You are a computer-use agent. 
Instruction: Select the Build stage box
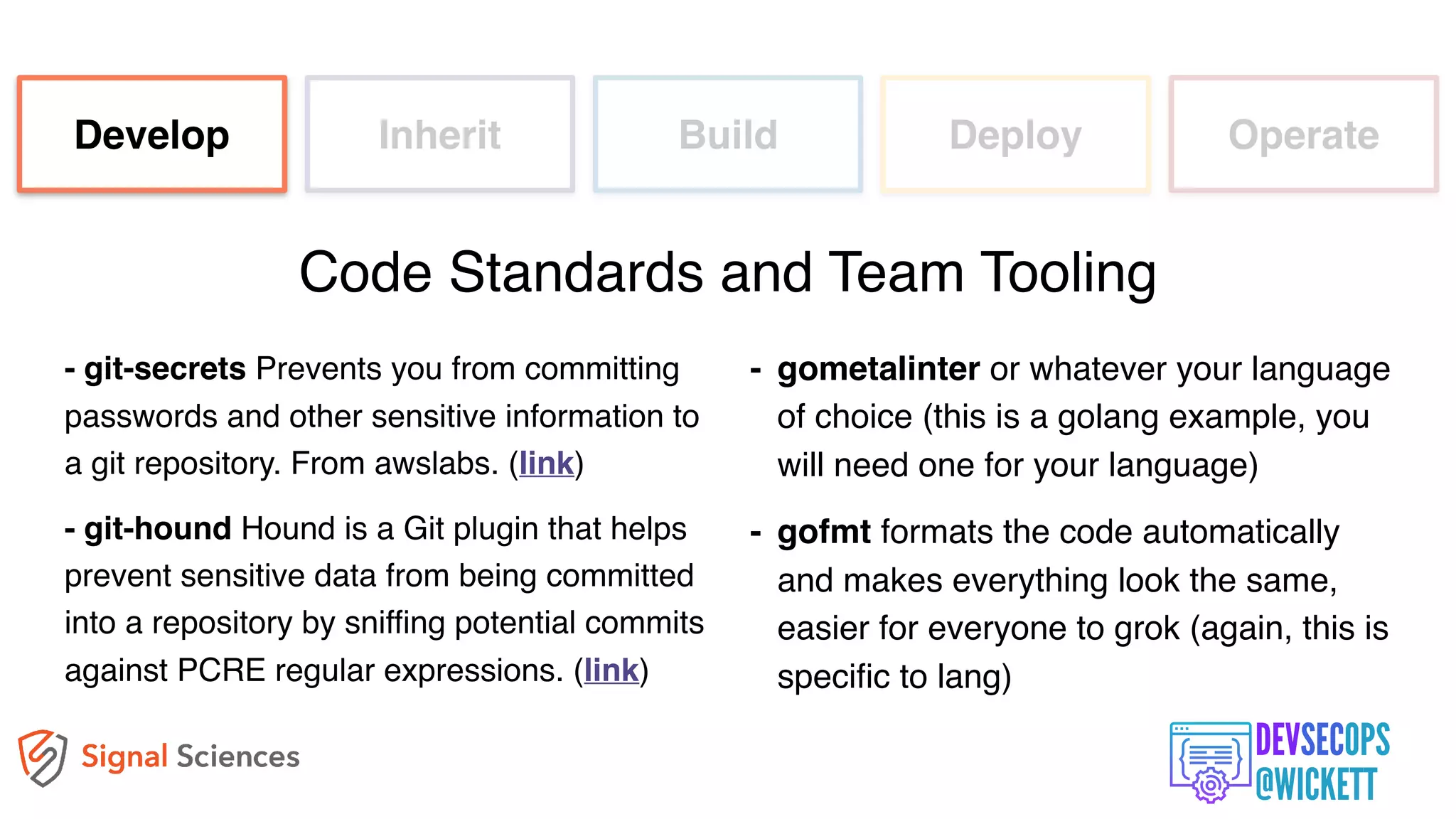click(x=728, y=134)
